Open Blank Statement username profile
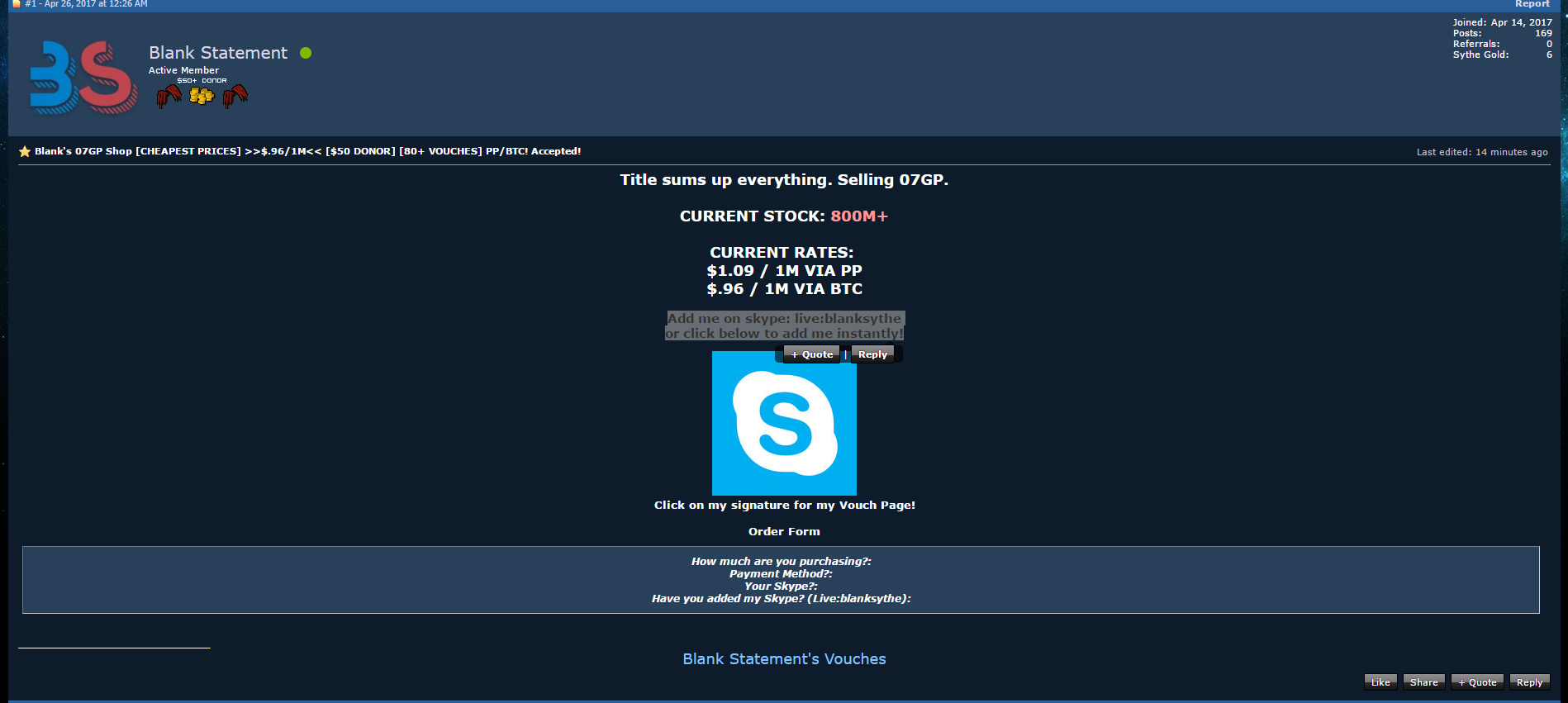 click(218, 53)
